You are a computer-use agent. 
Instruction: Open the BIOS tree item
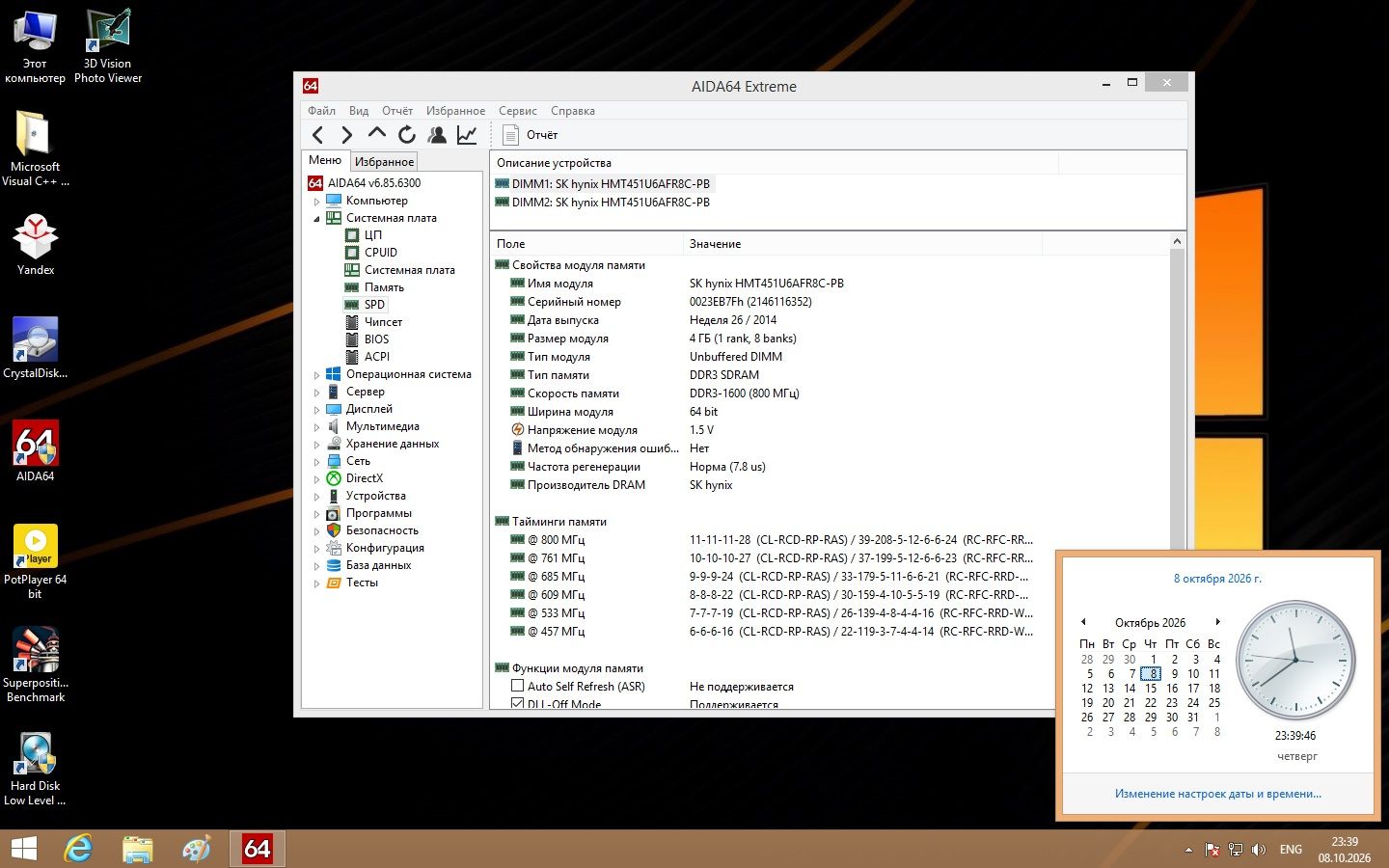(376, 339)
